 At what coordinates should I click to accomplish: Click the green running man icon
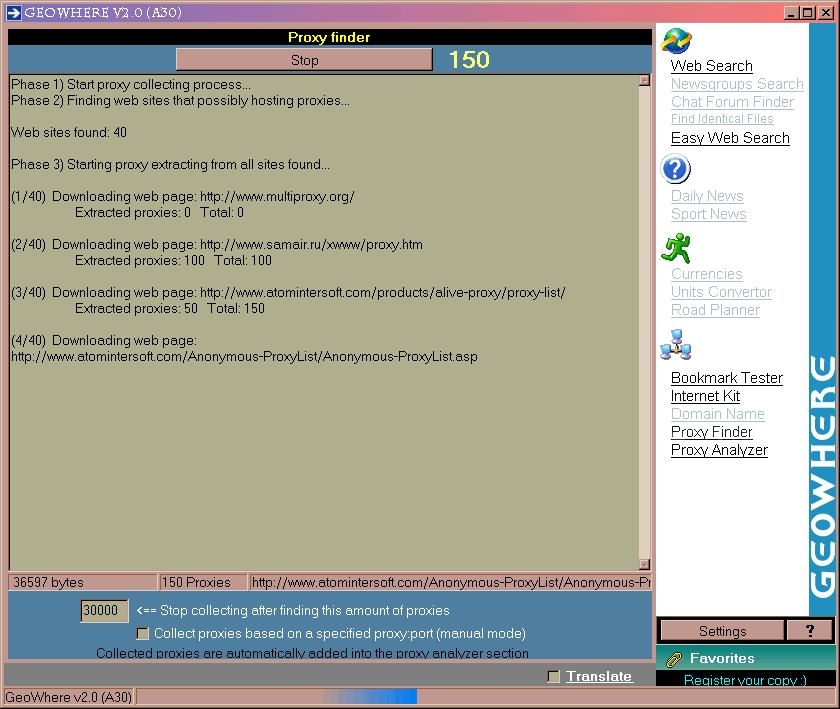pos(676,248)
